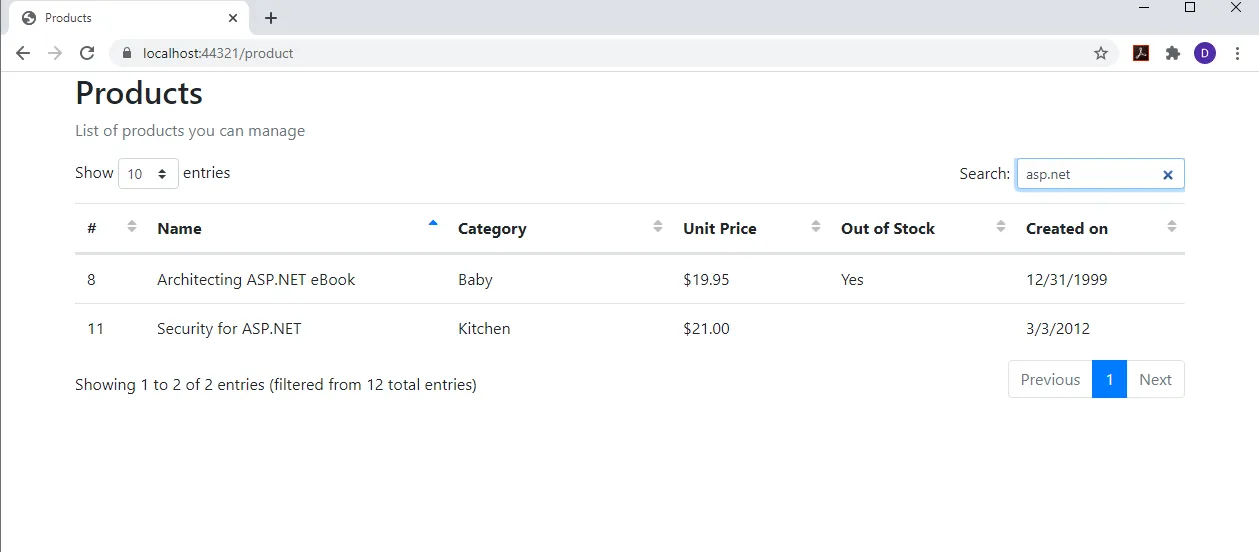Image resolution: width=1259 pixels, height=552 pixels.
Task: Open the entries-per-page dropdown
Action: [148, 174]
